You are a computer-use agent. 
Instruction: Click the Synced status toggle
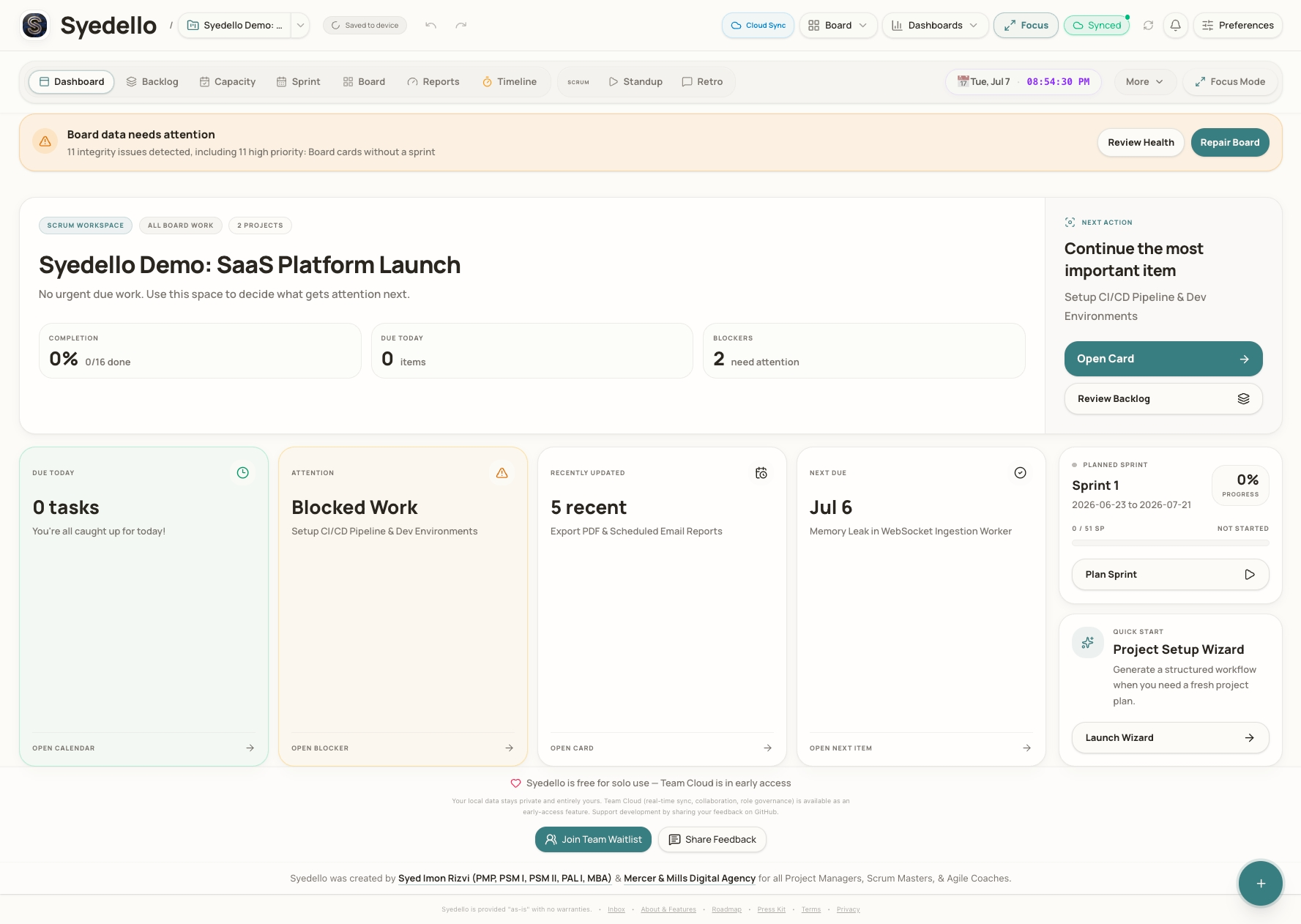point(1097,25)
